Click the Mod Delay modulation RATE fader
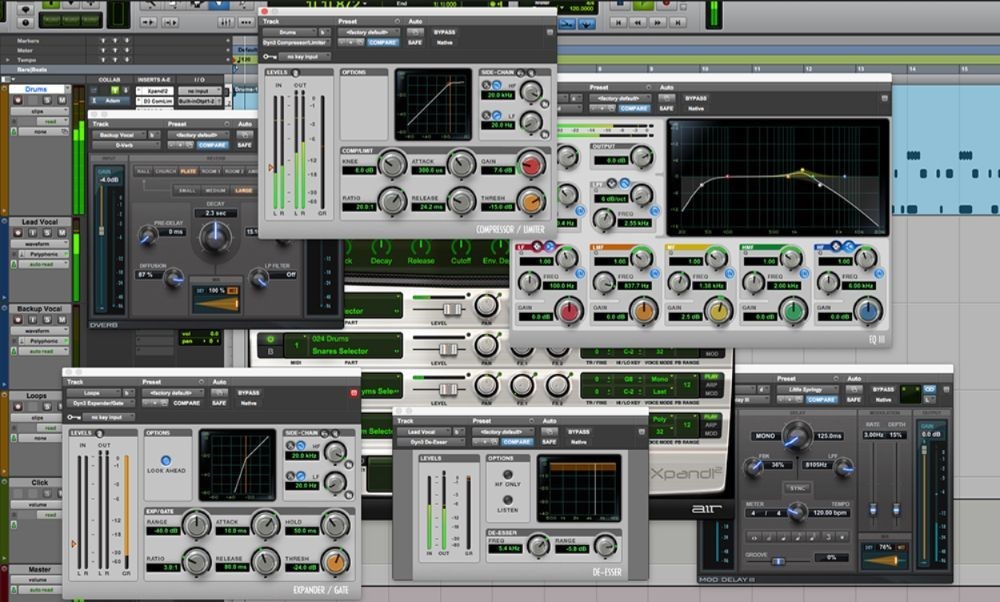Viewport: 1000px width, 602px height. click(873, 509)
